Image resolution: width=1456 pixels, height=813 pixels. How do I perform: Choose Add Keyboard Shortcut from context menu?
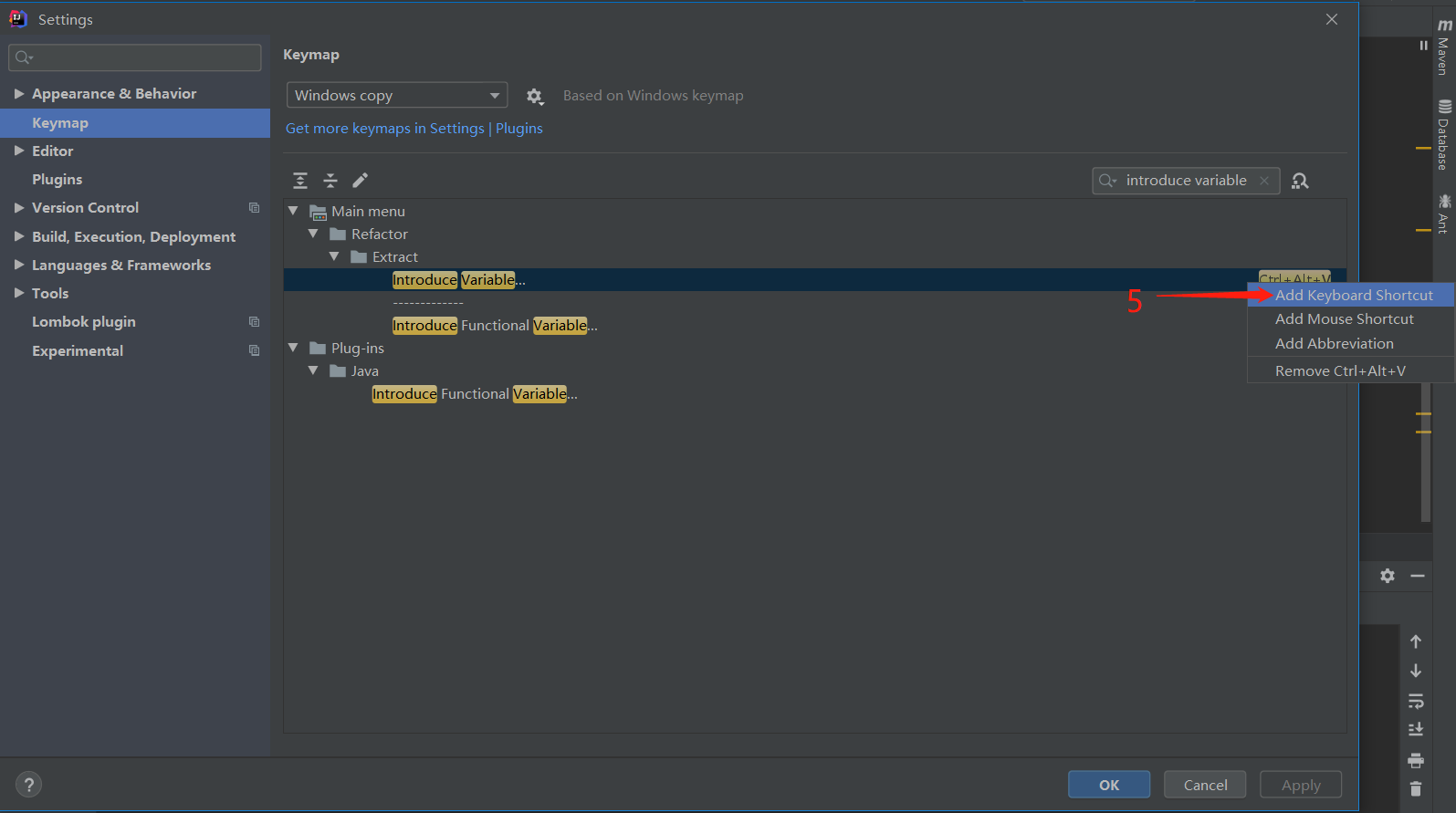[1351, 296]
